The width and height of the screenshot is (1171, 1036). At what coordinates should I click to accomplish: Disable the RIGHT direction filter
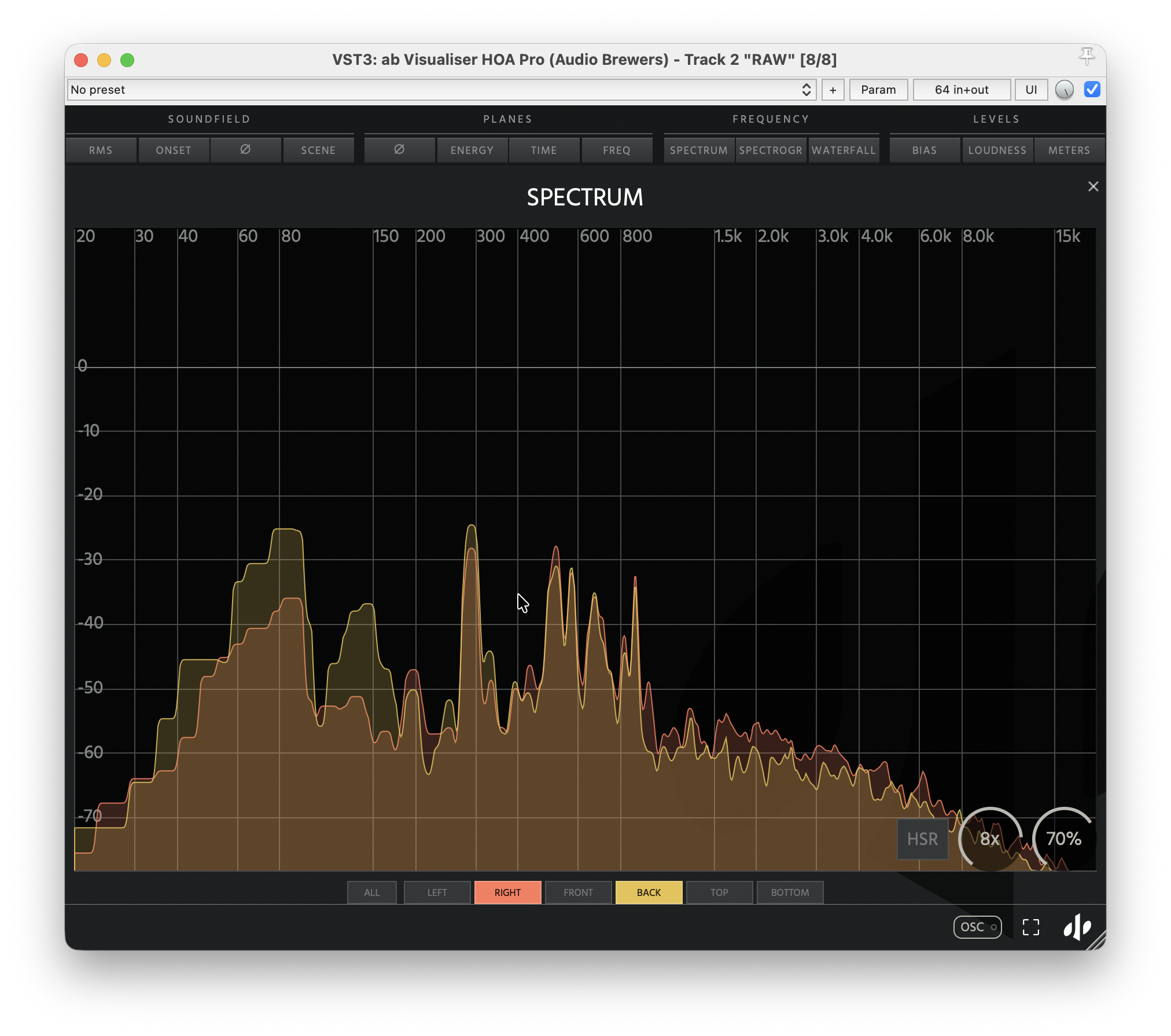pos(508,892)
